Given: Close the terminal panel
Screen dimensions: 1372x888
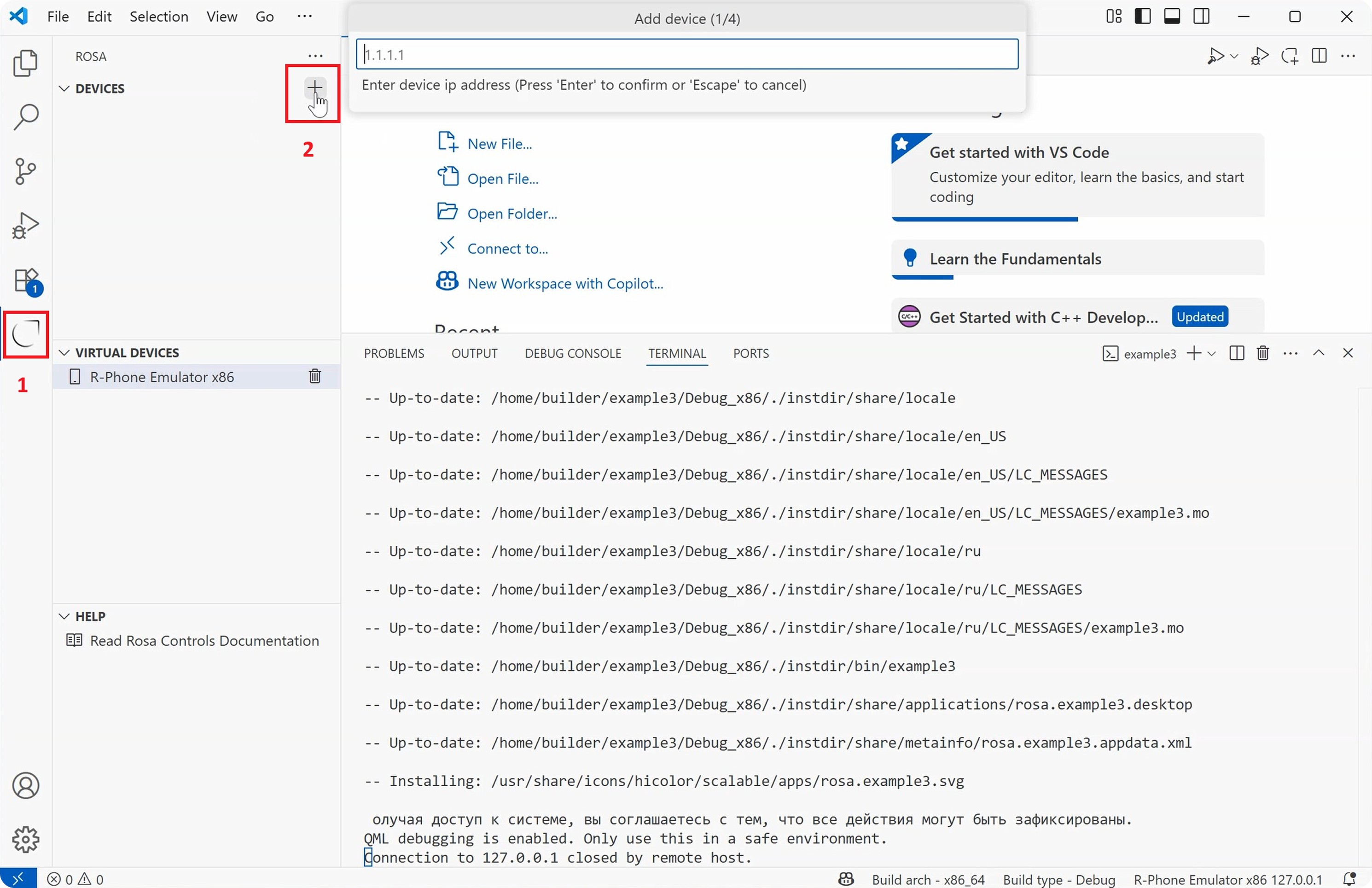Looking at the screenshot, I should (1348, 353).
